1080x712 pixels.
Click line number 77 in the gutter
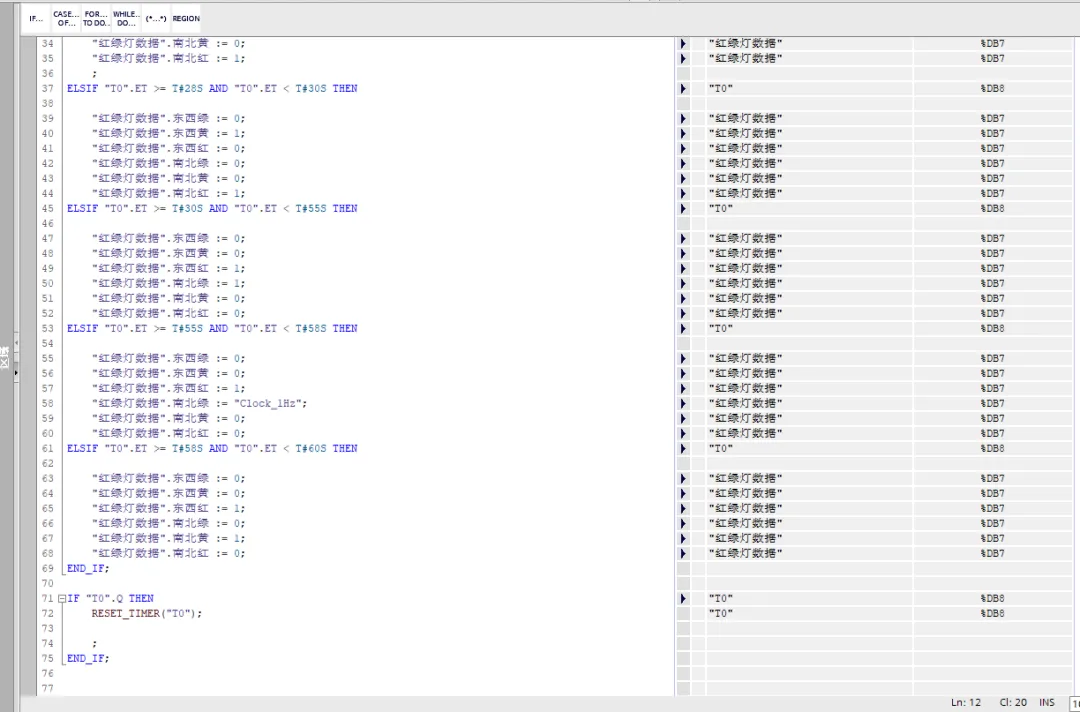pyautogui.click(x=48, y=689)
